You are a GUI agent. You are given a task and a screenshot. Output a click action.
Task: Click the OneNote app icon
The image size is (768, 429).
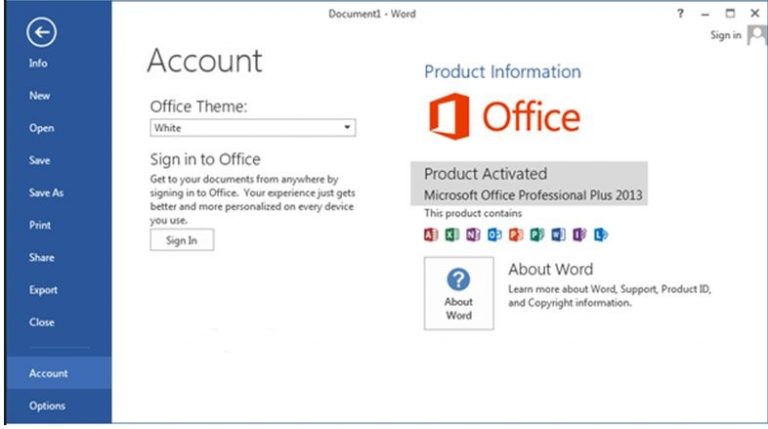point(473,235)
